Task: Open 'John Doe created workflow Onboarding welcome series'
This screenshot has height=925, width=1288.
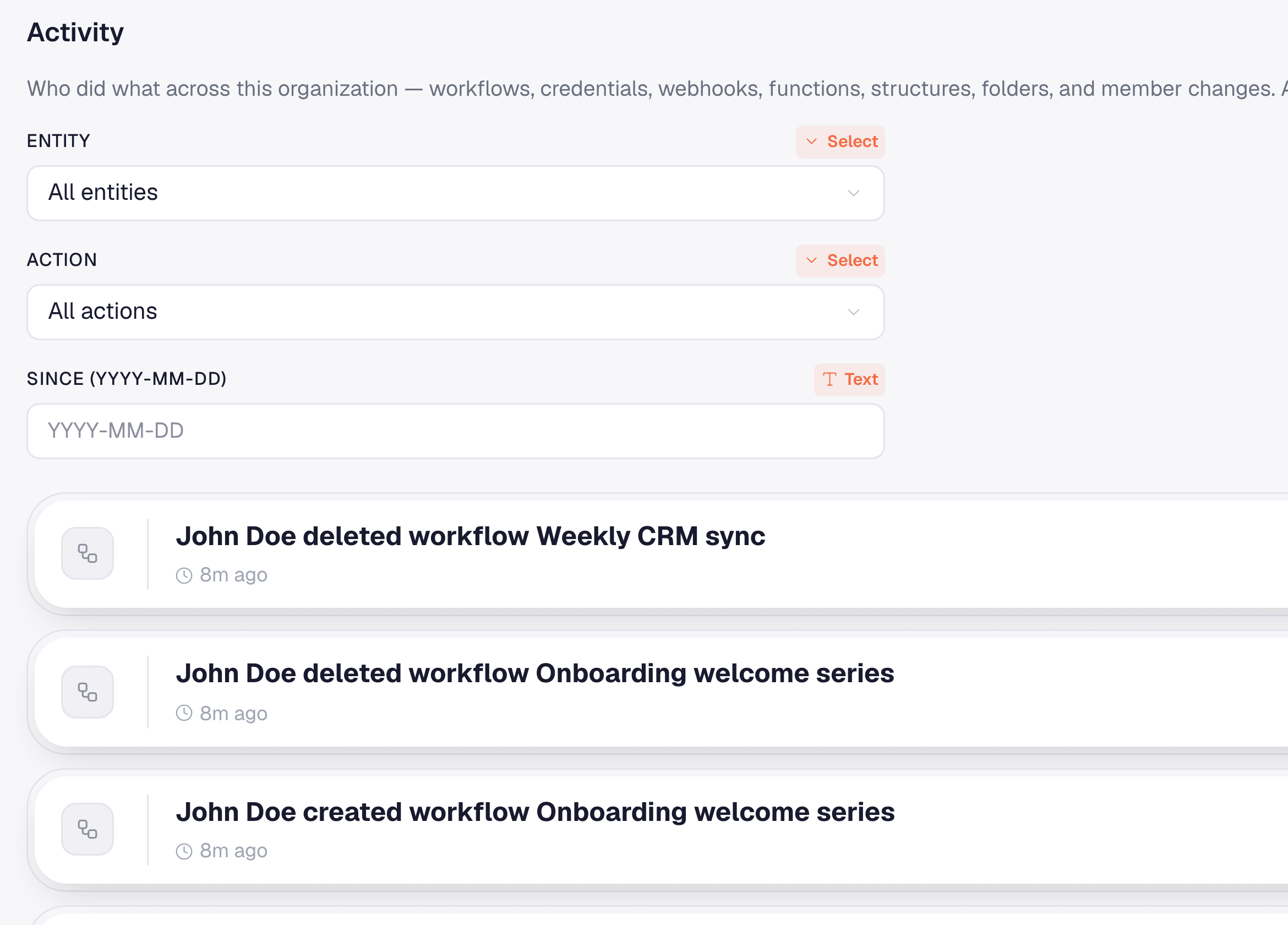Action: click(x=535, y=812)
